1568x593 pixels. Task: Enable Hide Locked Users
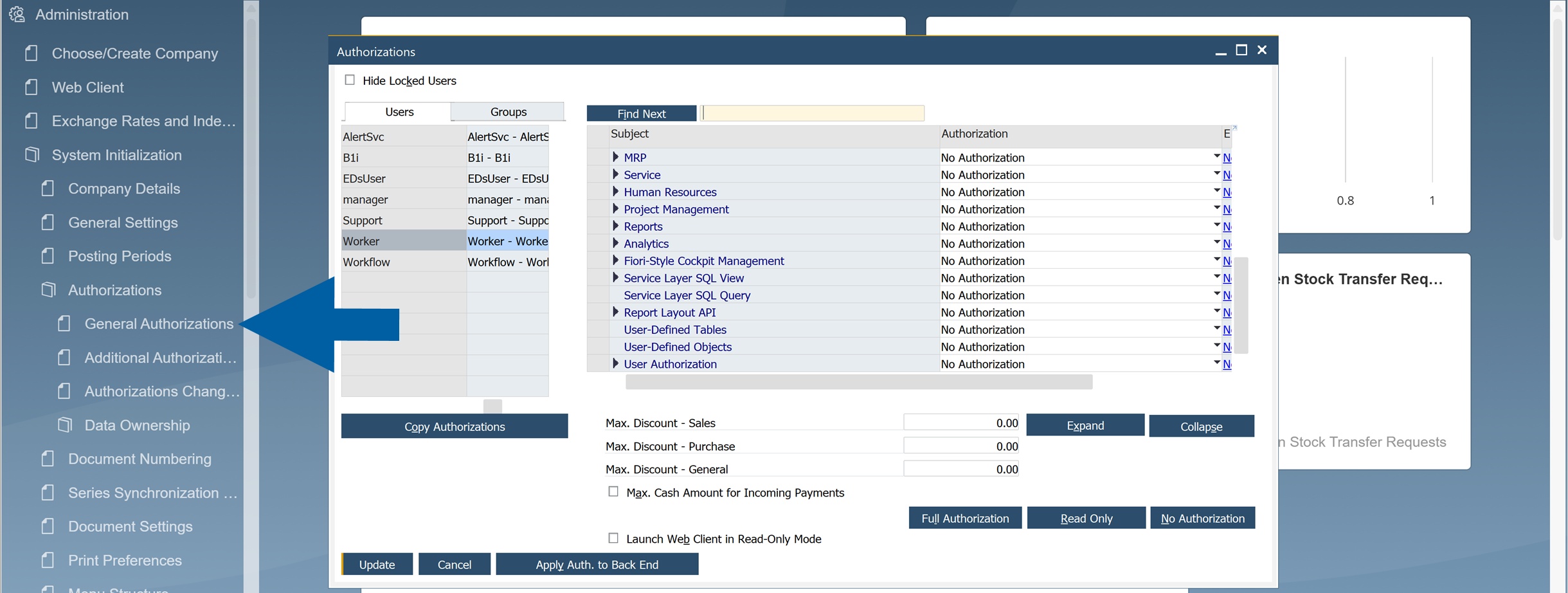350,79
